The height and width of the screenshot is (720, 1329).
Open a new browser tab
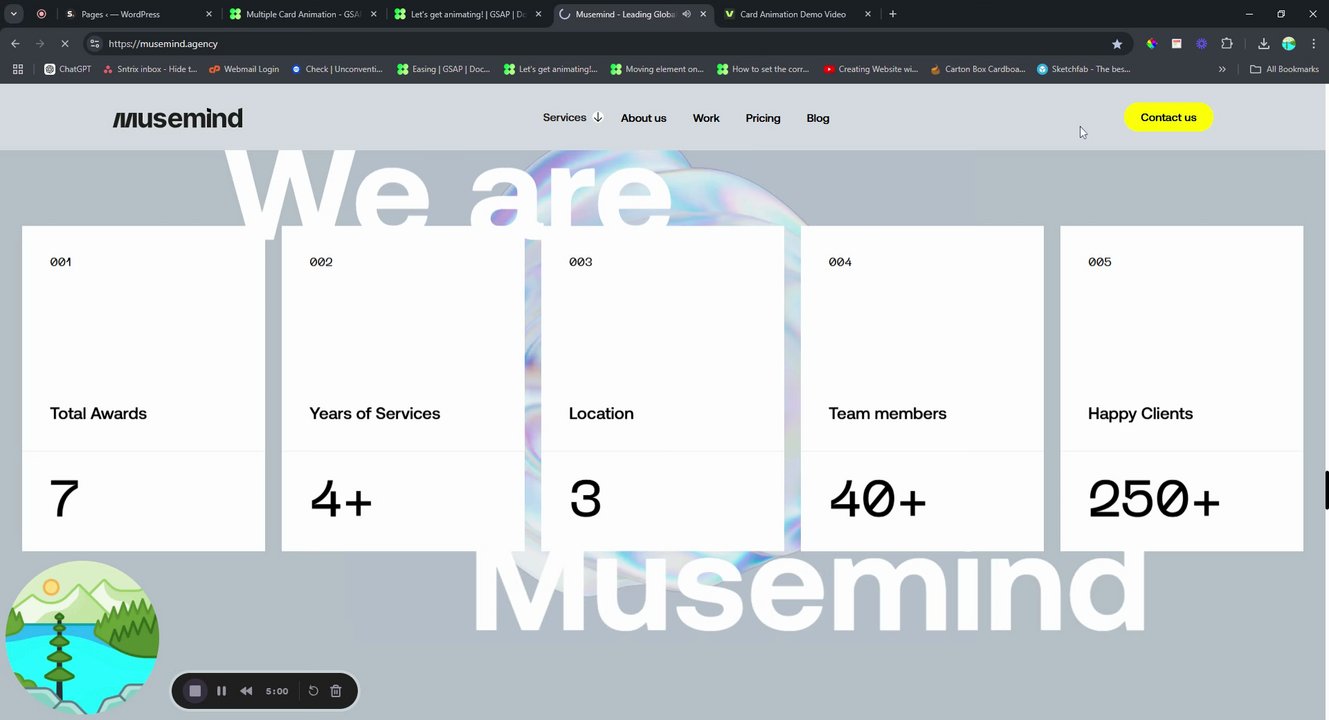892,14
